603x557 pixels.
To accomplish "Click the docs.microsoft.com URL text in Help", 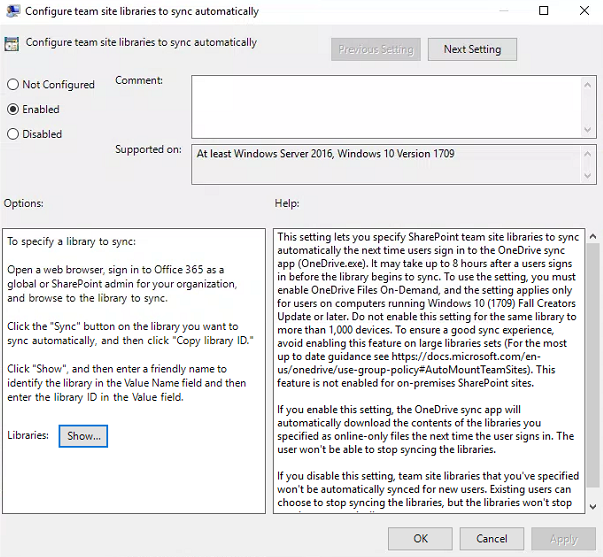I will (x=409, y=363).
